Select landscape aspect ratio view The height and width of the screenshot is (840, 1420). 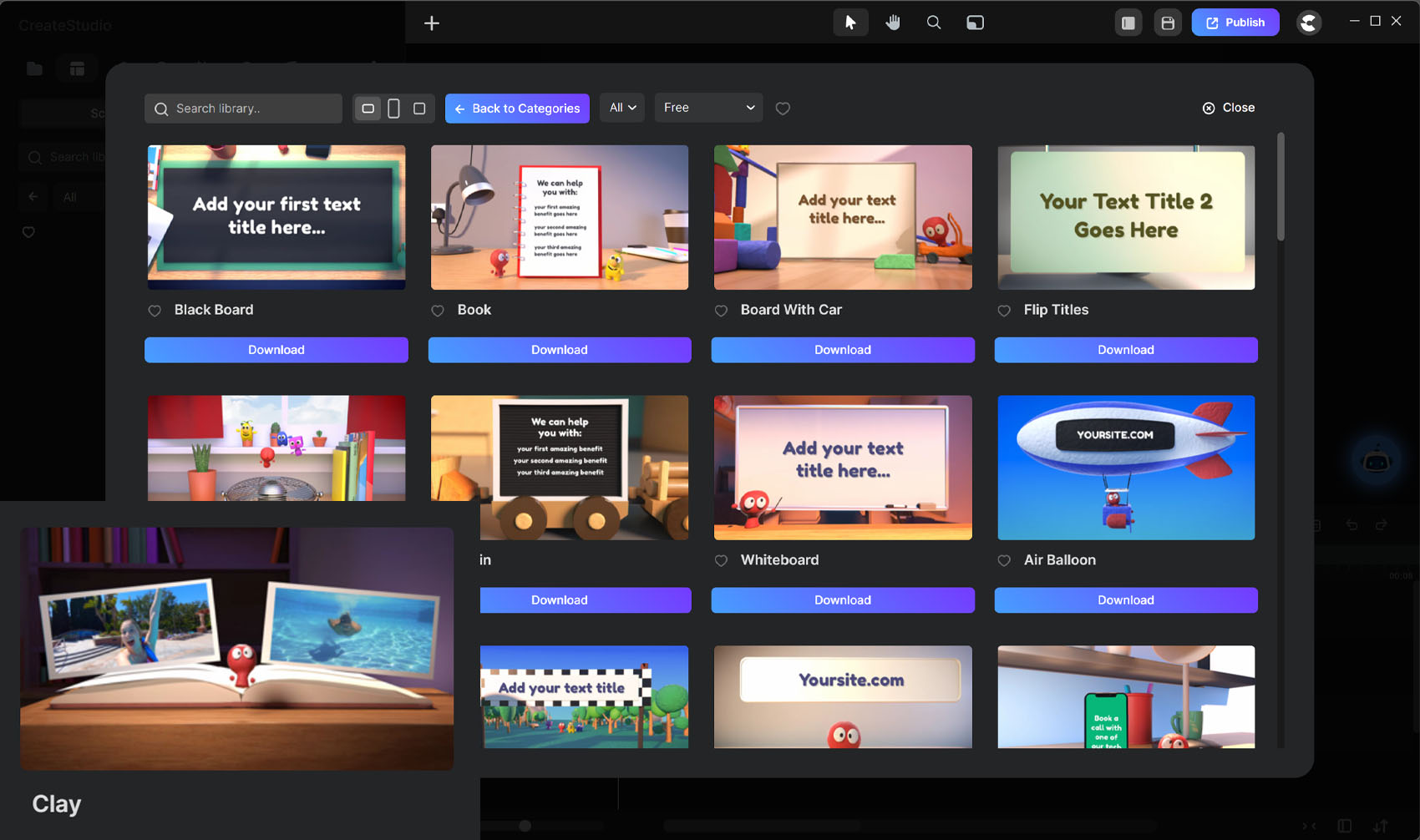pyautogui.click(x=368, y=109)
